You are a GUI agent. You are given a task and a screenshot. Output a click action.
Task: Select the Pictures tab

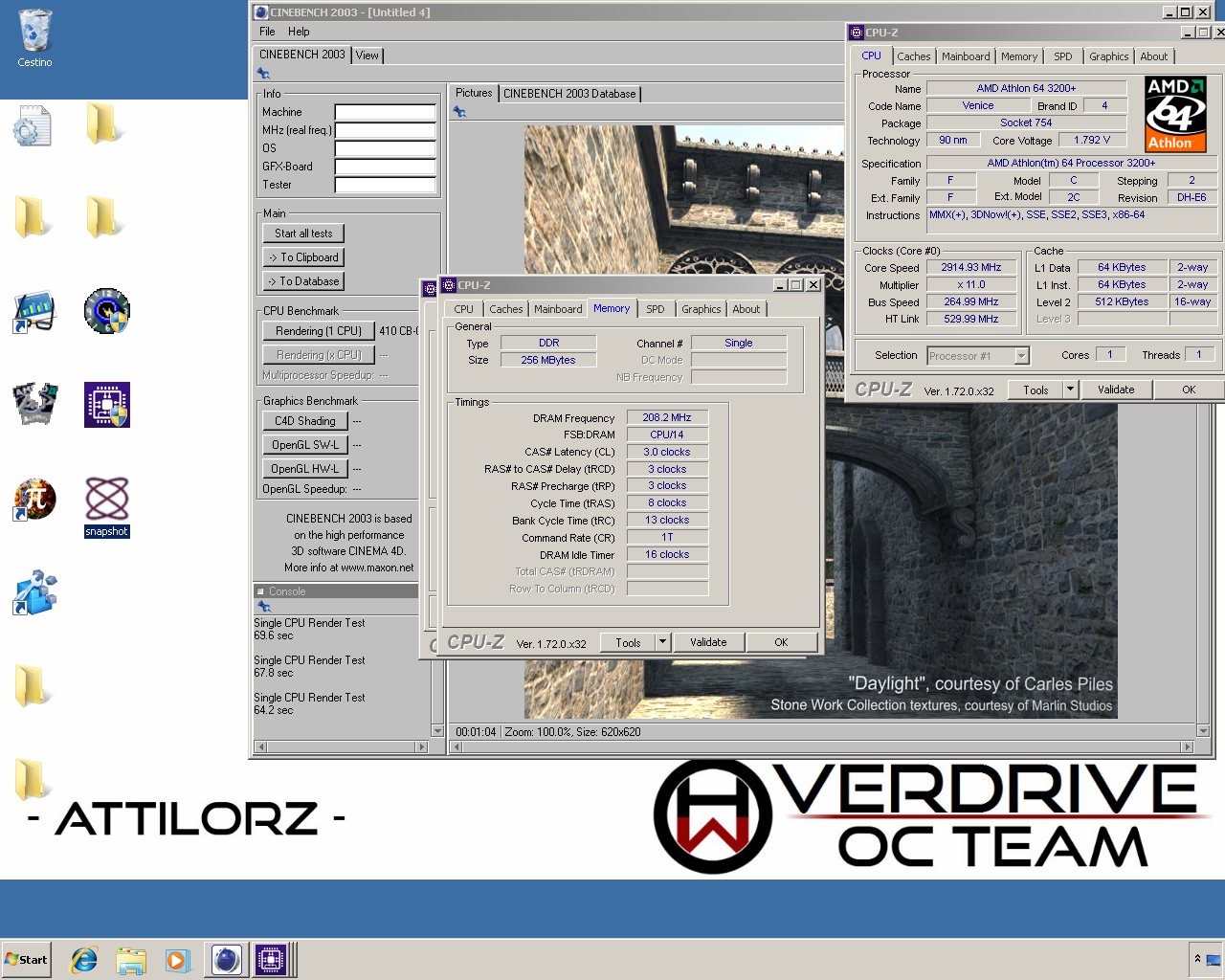pos(474,93)
